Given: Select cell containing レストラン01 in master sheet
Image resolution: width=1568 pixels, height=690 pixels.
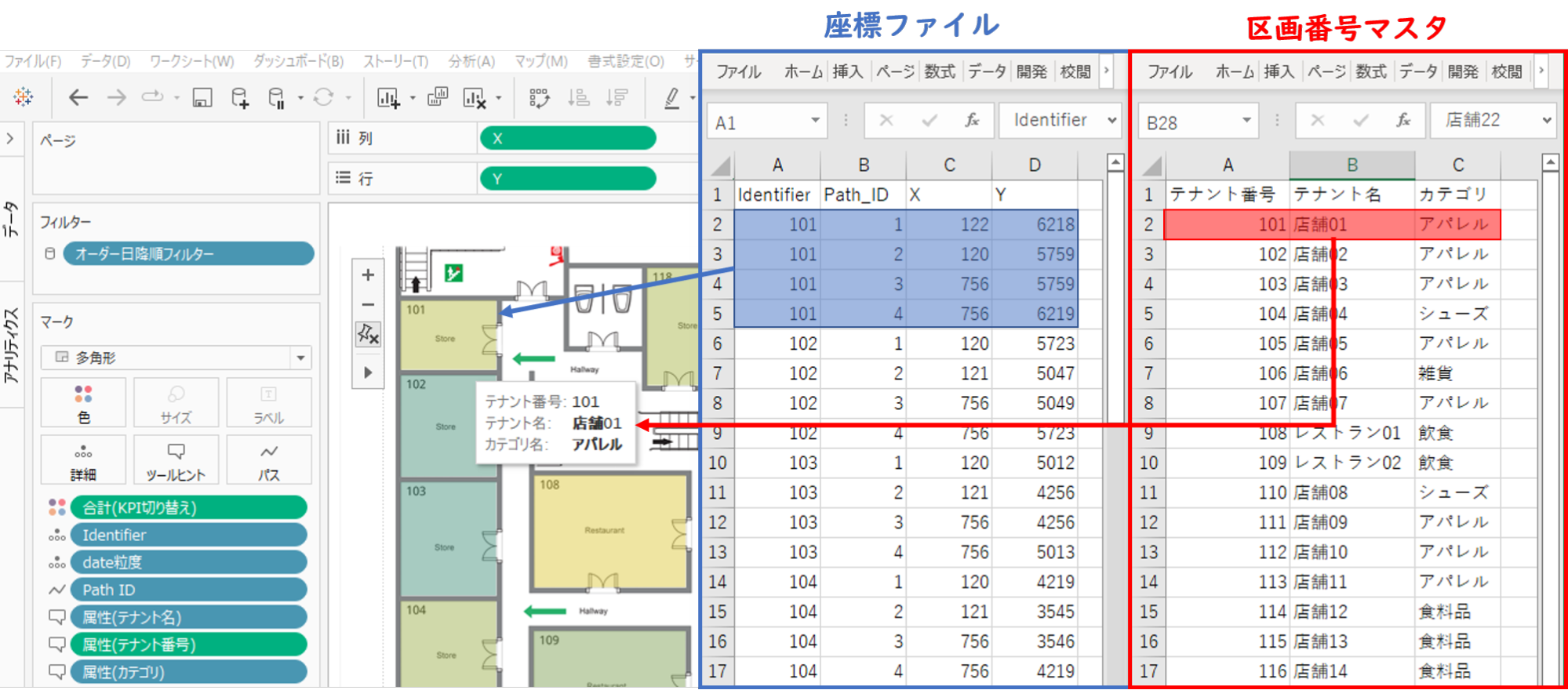Looking at the screenshot, I should 1351,433.
